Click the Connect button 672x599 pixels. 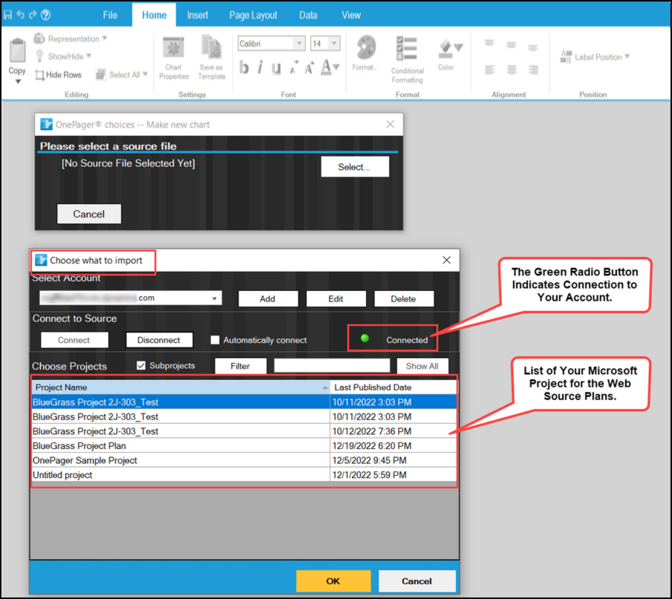(74, 340)
